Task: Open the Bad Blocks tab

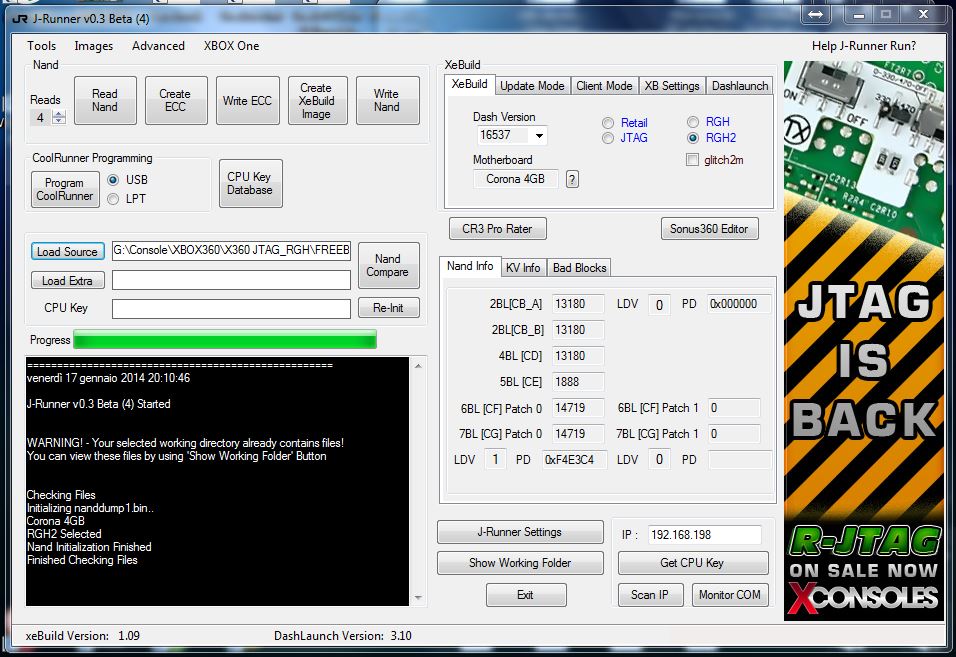Action: (579, 268)
